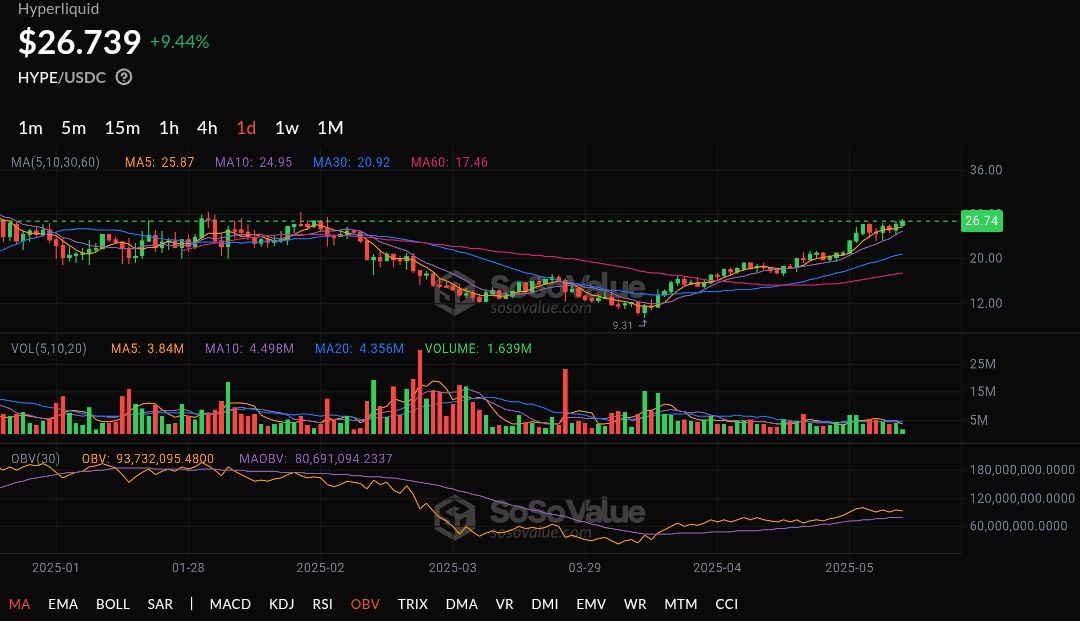Enable the SAR overlay indicator
This screenshot has height=621, width=1080.
tap(160, 604)
